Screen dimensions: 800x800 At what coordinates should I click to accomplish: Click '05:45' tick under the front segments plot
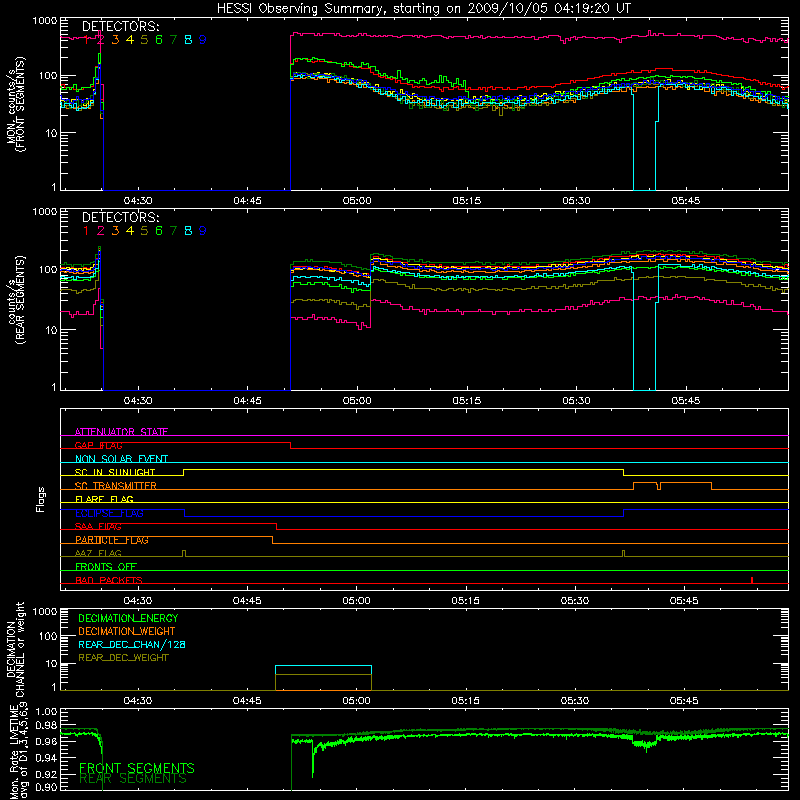[686, 201]
